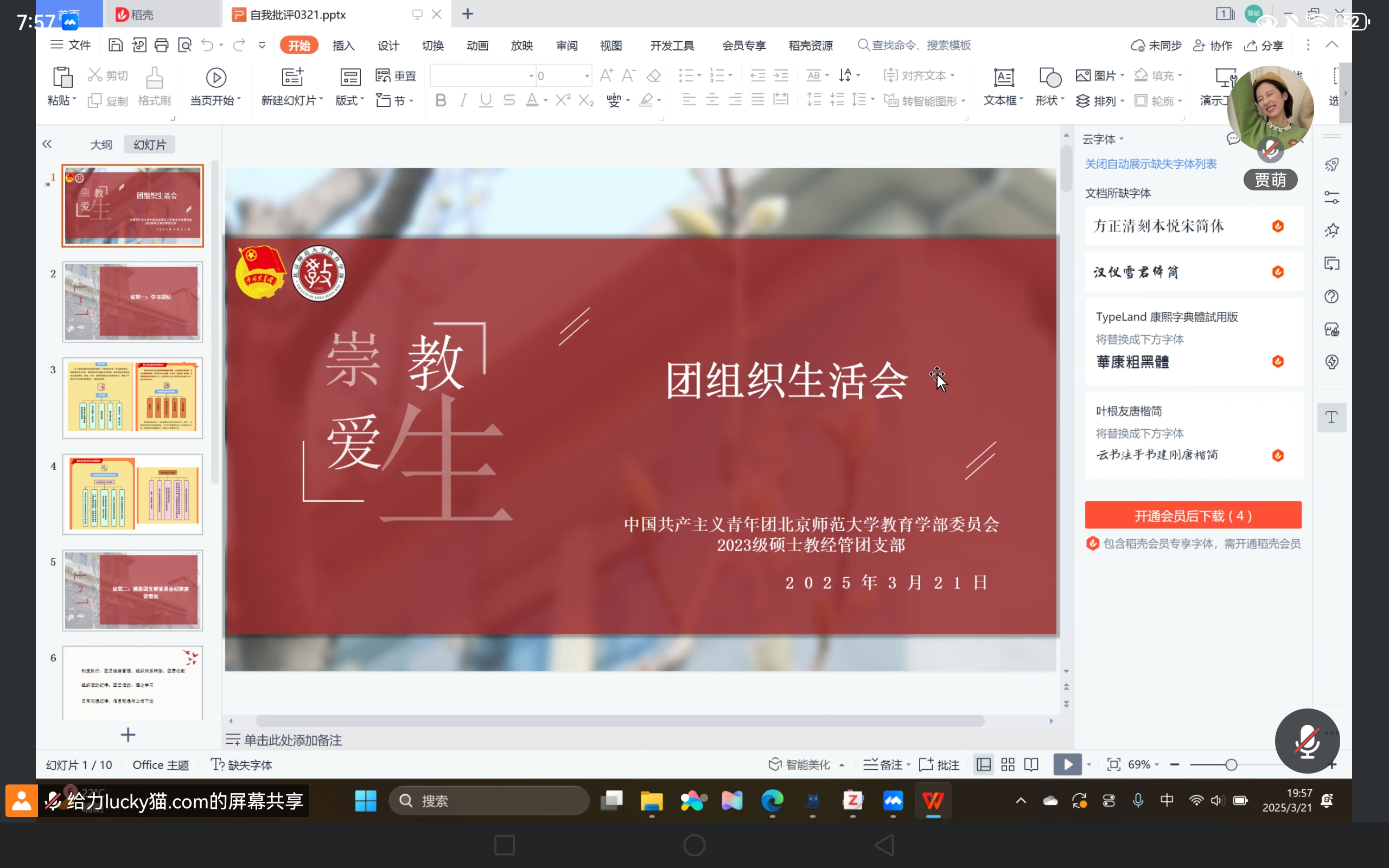Click 开通会员后下载 membership download button
Image resolution: width=1389 pixels, height=868 pixels.
[1193, 515]
